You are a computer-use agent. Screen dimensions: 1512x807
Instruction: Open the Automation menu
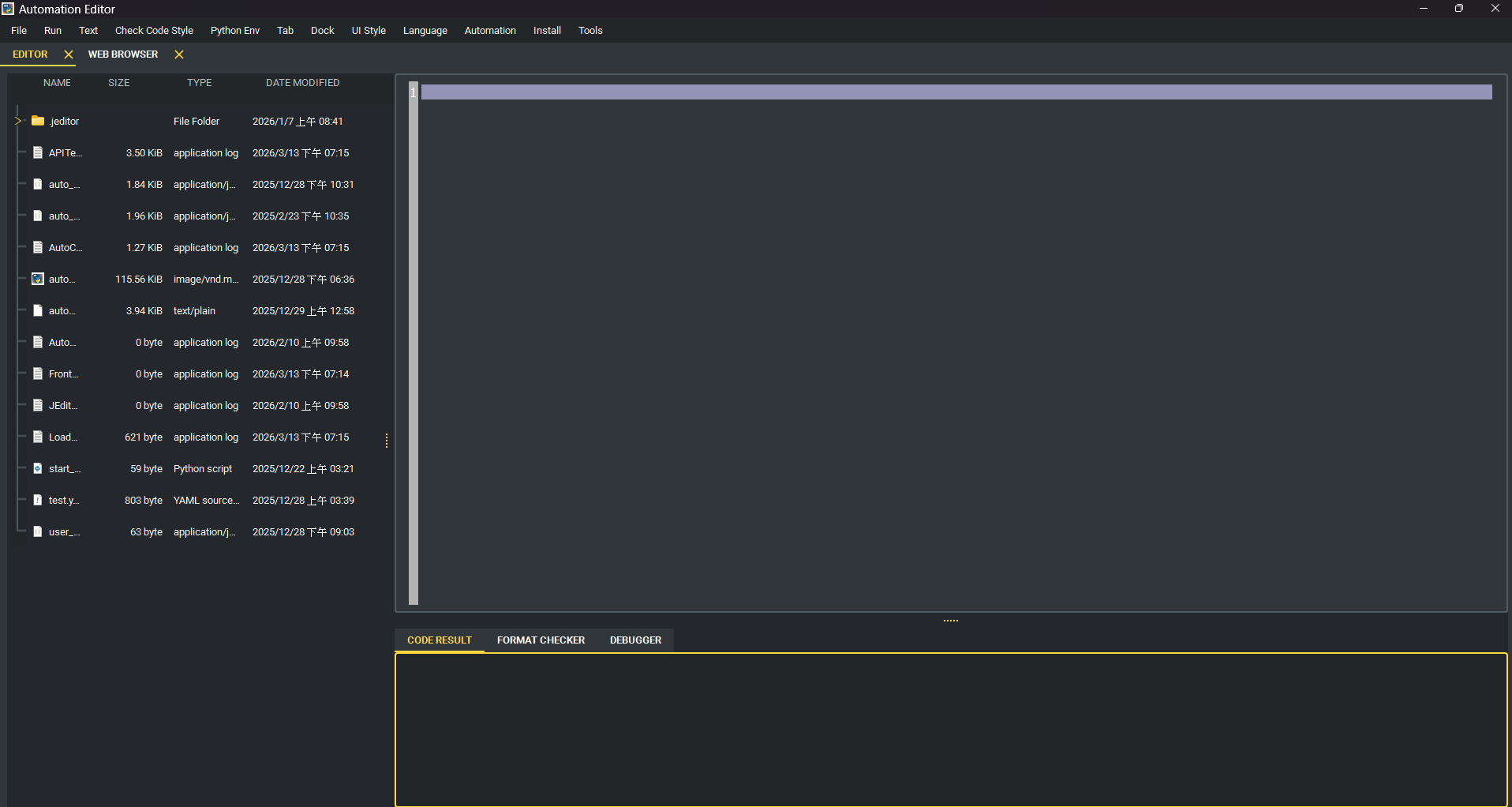coord(490,30)
